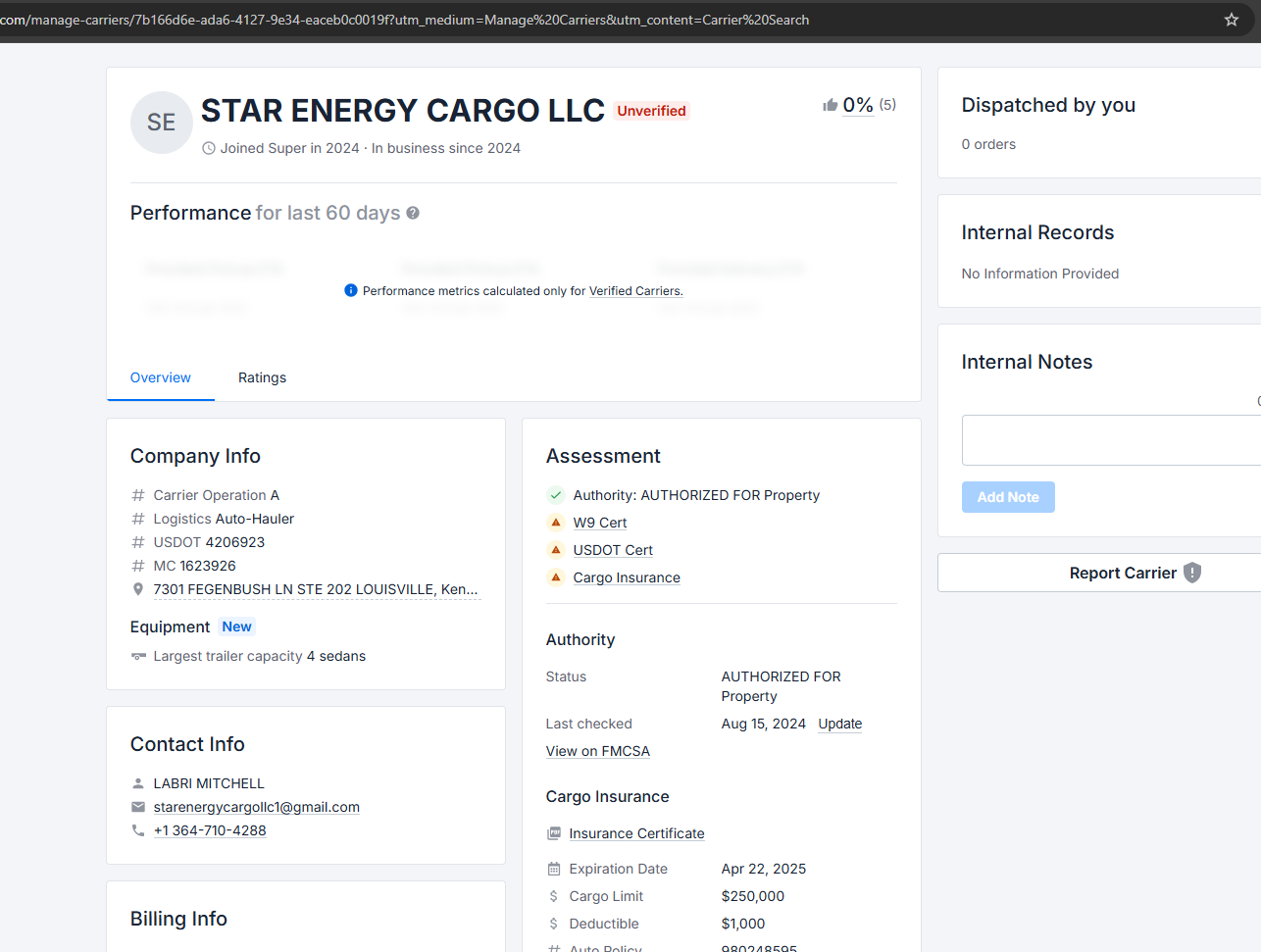Click the starenergycargollc1@gmail.com email link
1261x952 pixels.
[x=257, y=807]
